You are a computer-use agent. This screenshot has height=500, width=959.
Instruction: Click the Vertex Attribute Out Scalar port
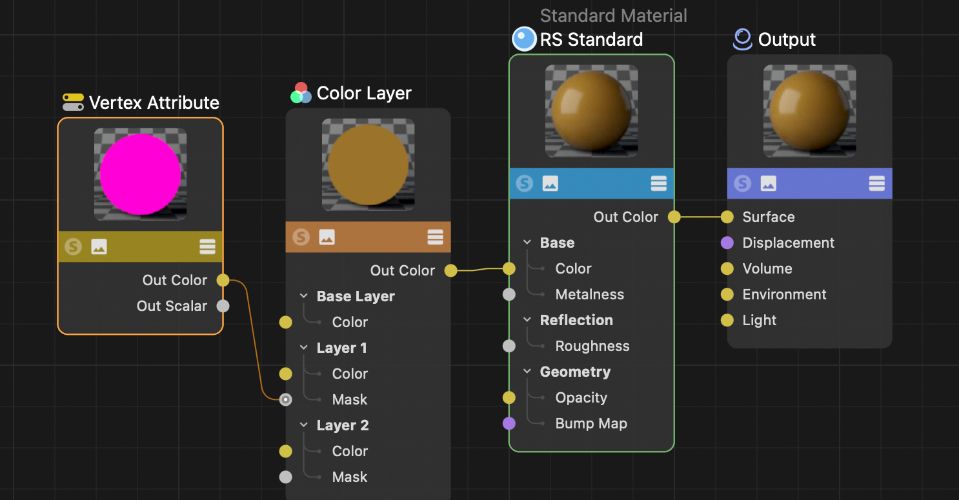click(x=223, y=306)
